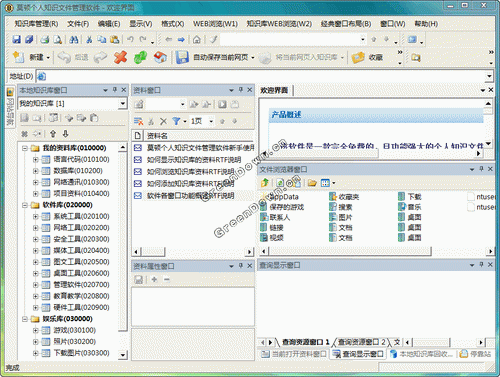
Task: Open the 知识库管理(R) menu
Action: 36,24
